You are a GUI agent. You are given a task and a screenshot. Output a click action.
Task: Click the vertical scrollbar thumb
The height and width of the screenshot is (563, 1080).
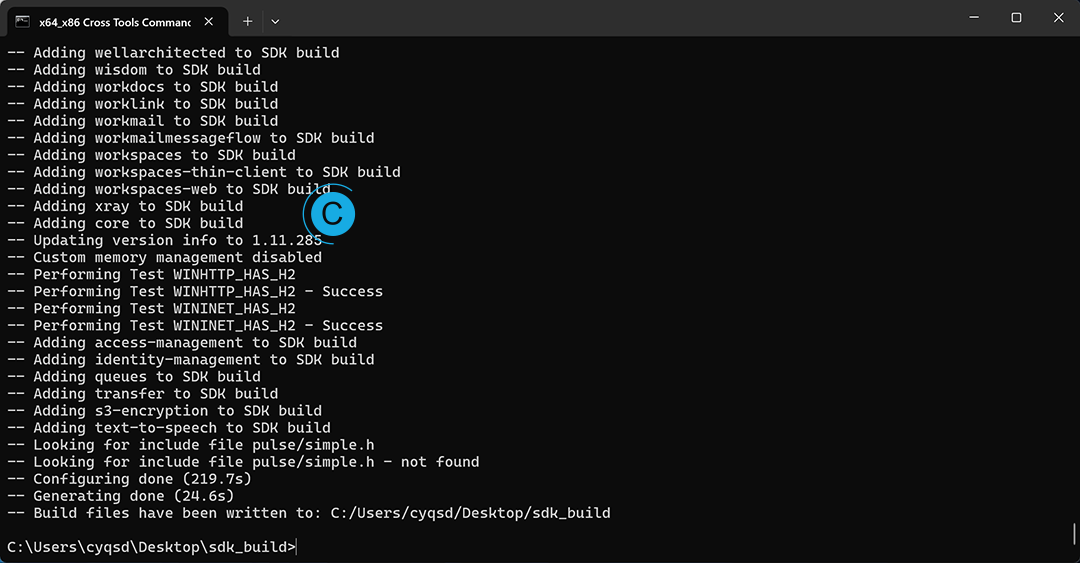pyautogui.click(x=1074, y=533)
